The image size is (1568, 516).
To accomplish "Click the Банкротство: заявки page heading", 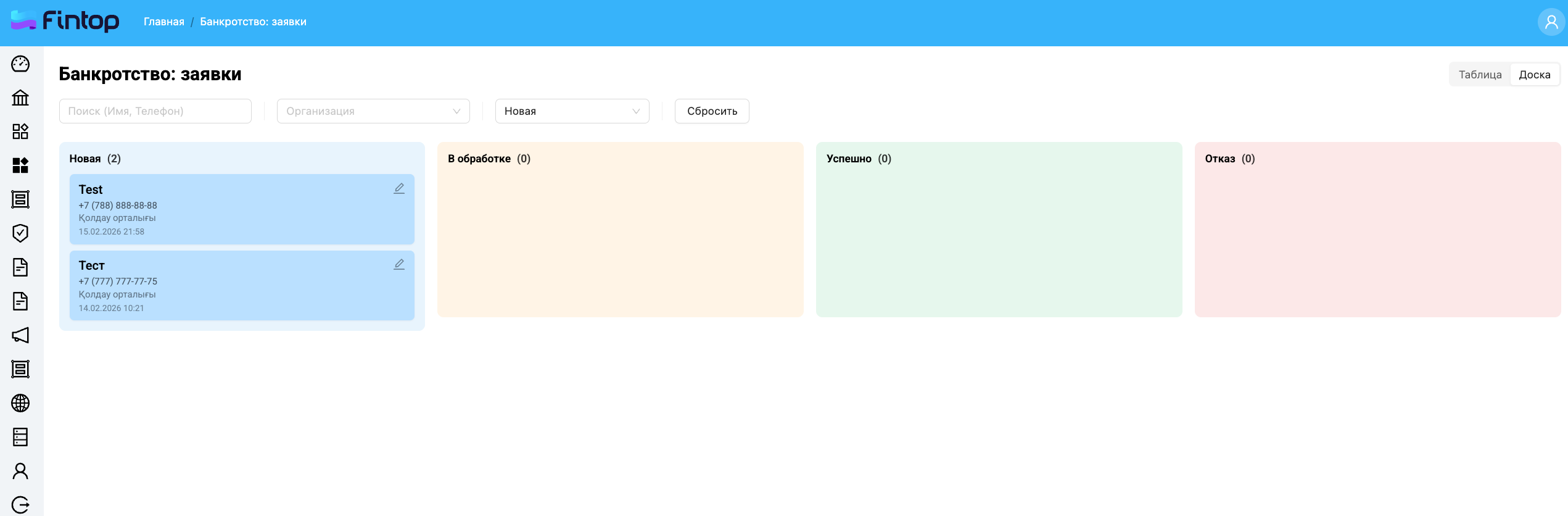I will click(x=150, y=74).
